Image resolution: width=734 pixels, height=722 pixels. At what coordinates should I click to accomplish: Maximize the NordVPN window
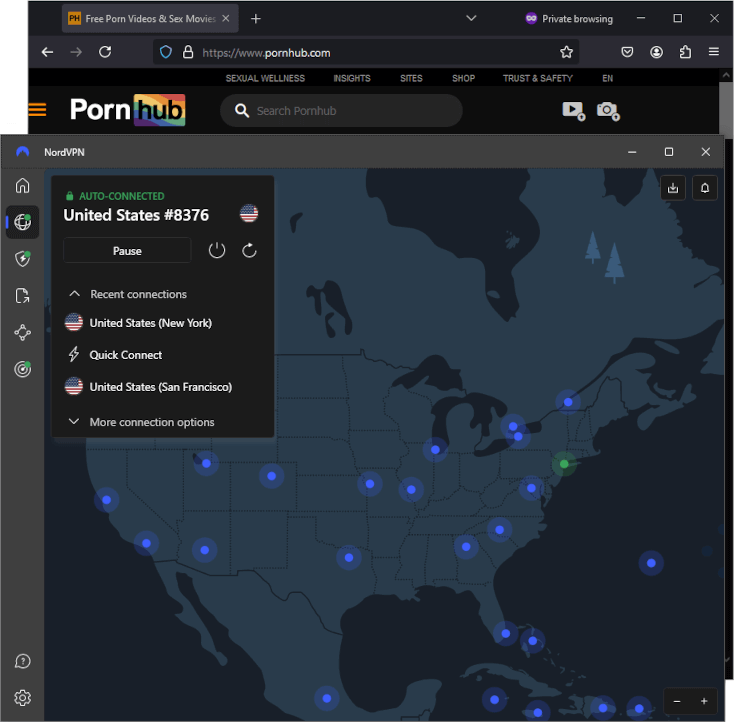pyautogui.click(x=669, y=152)
